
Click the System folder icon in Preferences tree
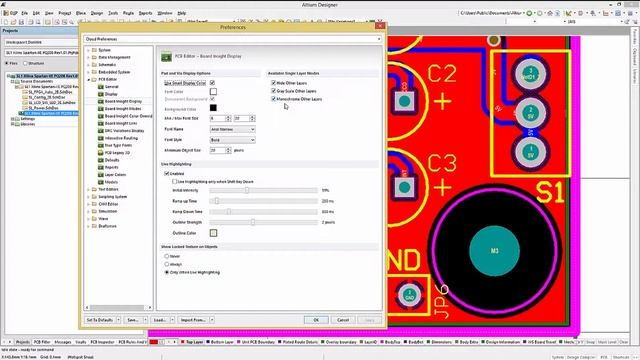click(x=94, y=50)
